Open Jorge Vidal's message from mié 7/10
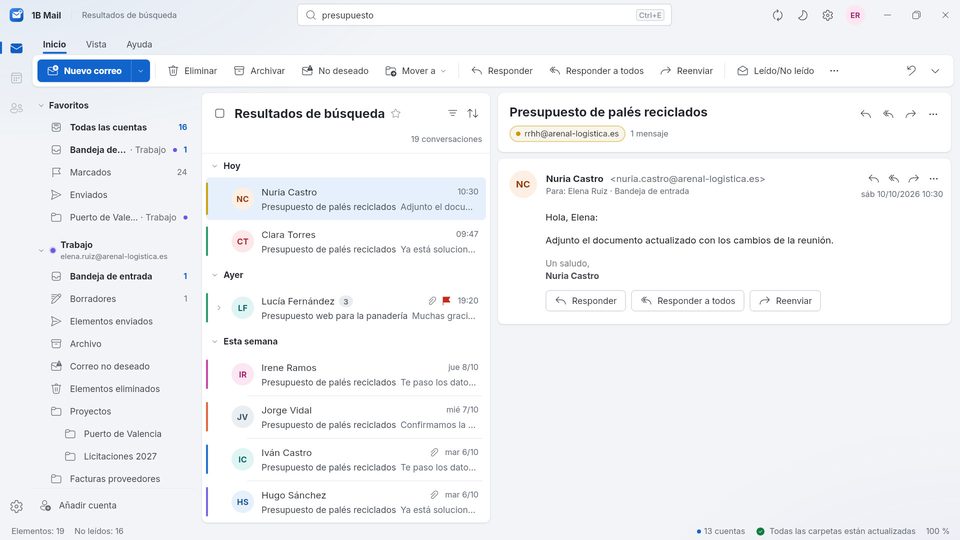 pos(346,418)
